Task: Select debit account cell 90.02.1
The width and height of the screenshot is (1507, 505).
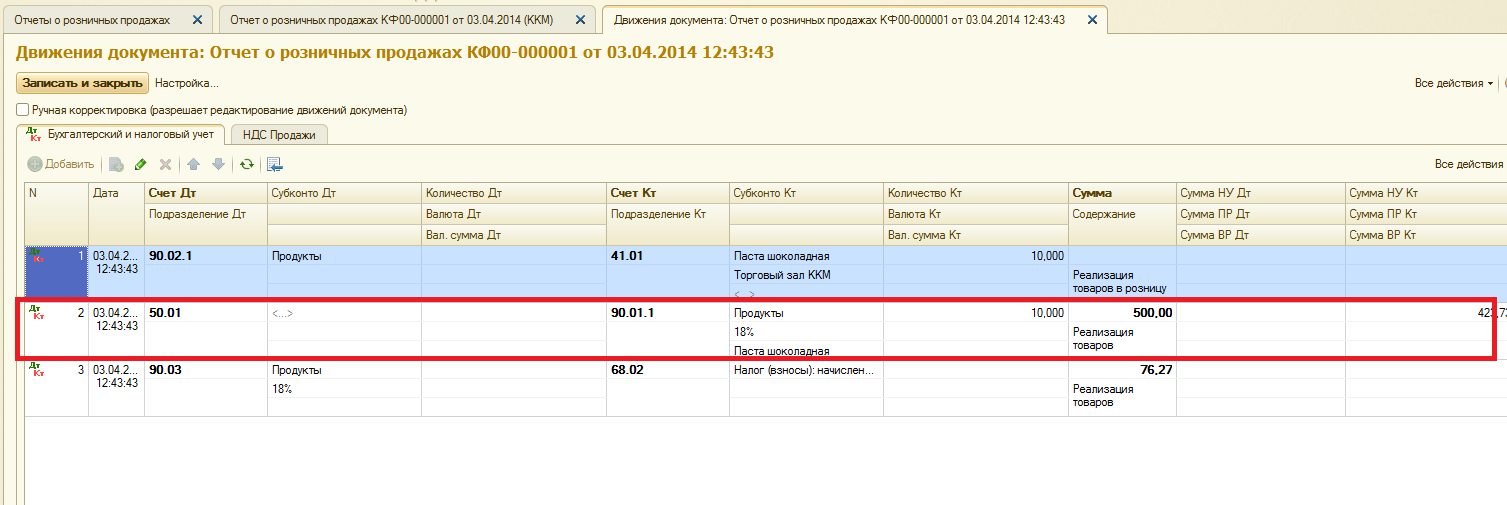Action: pos(206,256)
